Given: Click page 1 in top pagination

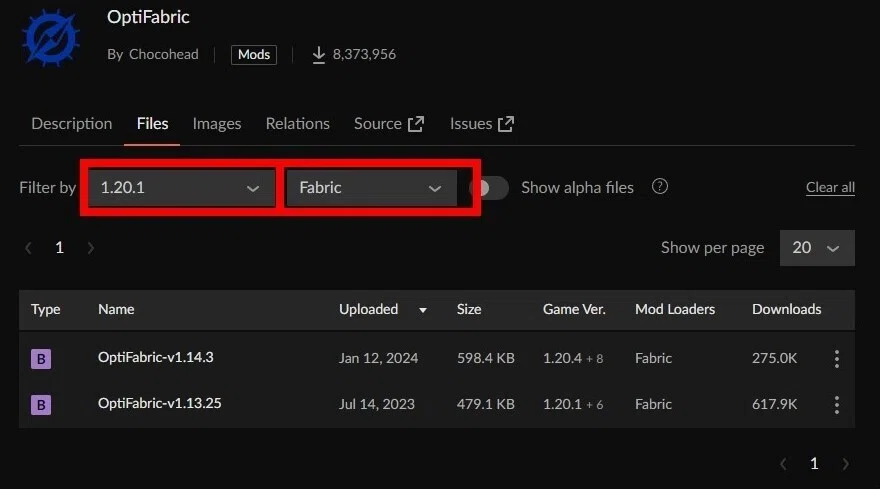Looking at the screenshot, I should [59, 248].
